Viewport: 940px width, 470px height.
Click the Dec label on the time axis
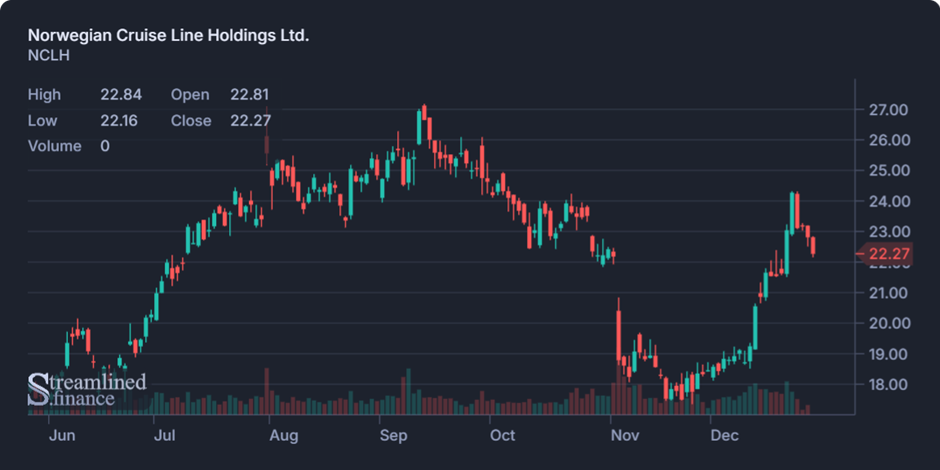725,435
